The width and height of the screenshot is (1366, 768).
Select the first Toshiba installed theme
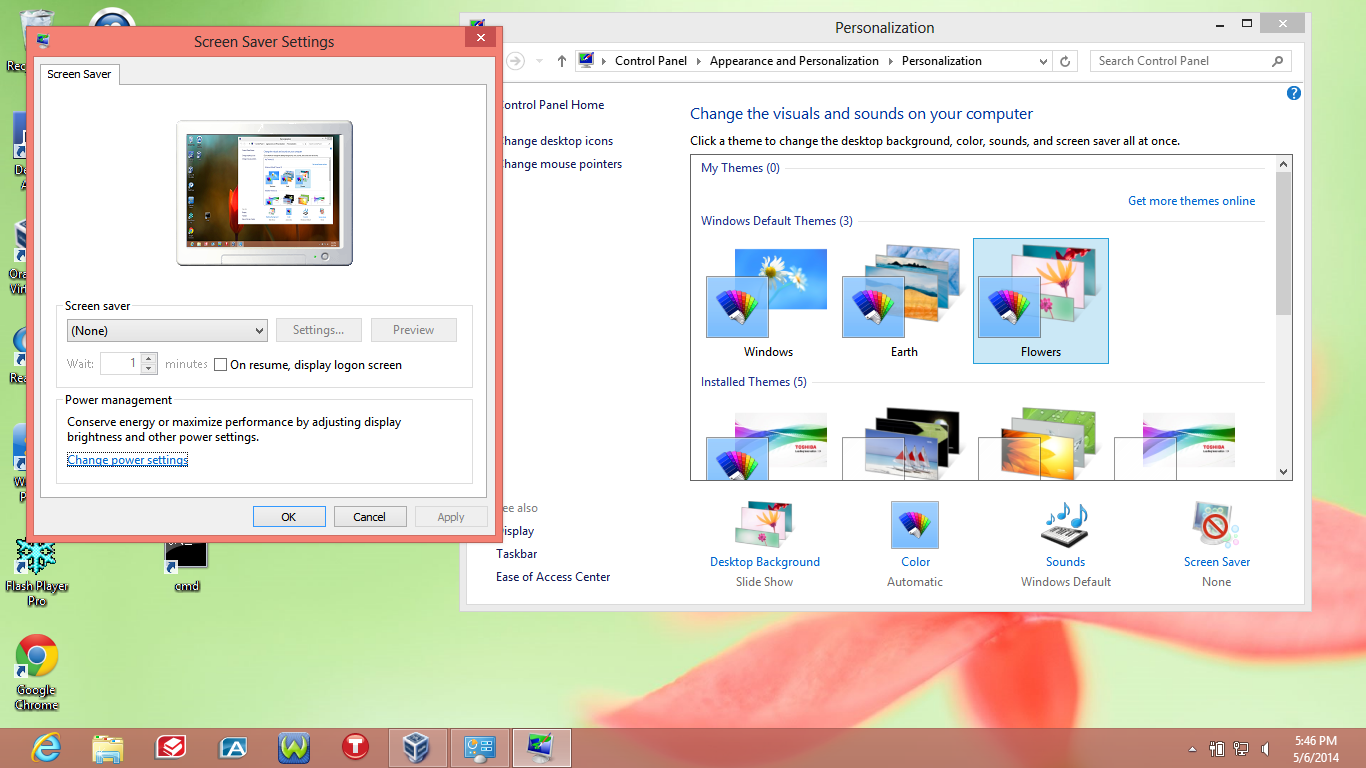tap(768, 446)
